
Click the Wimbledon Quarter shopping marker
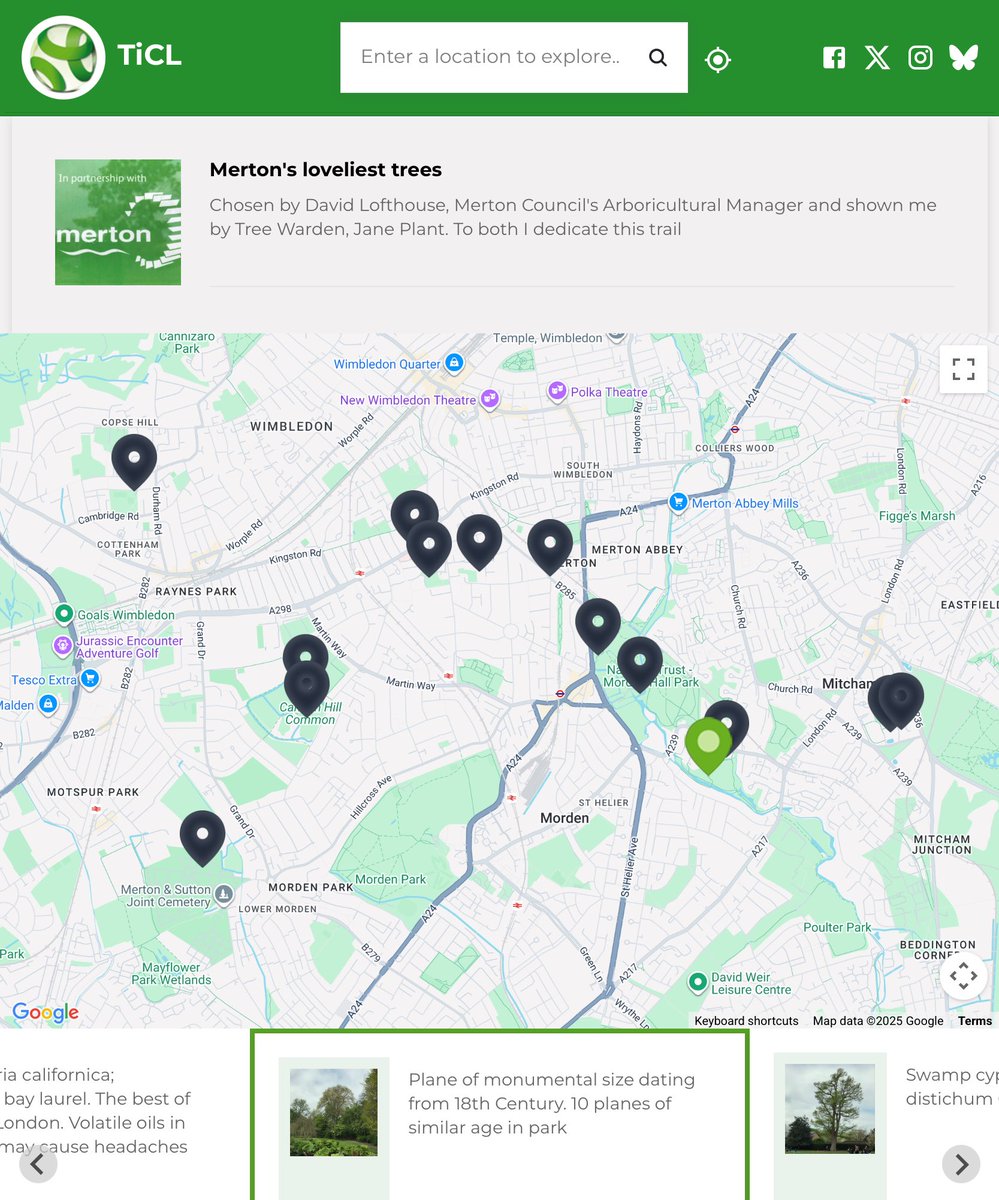point(454,363)
